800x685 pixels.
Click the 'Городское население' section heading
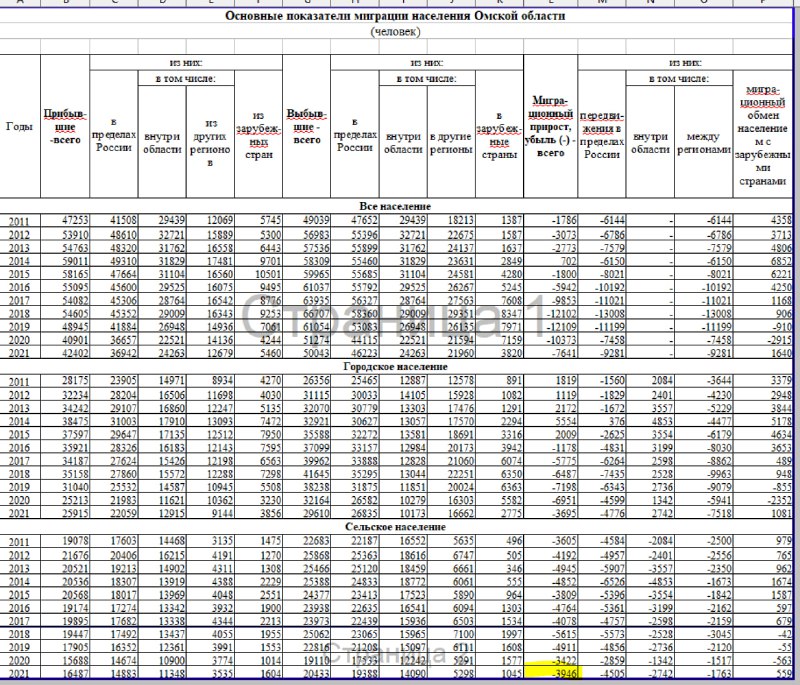395,366
